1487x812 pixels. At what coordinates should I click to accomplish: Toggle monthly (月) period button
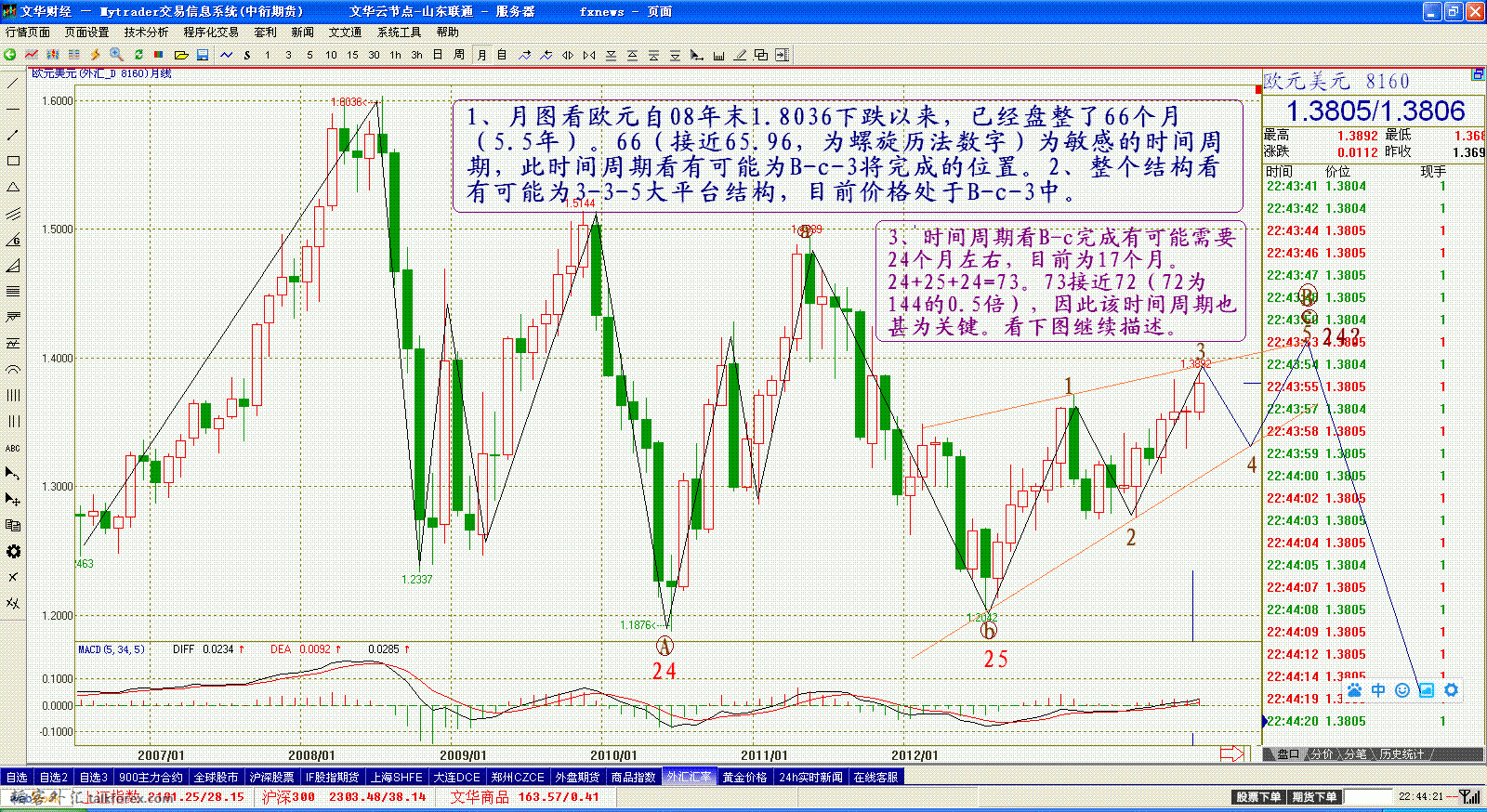[481, 55]
